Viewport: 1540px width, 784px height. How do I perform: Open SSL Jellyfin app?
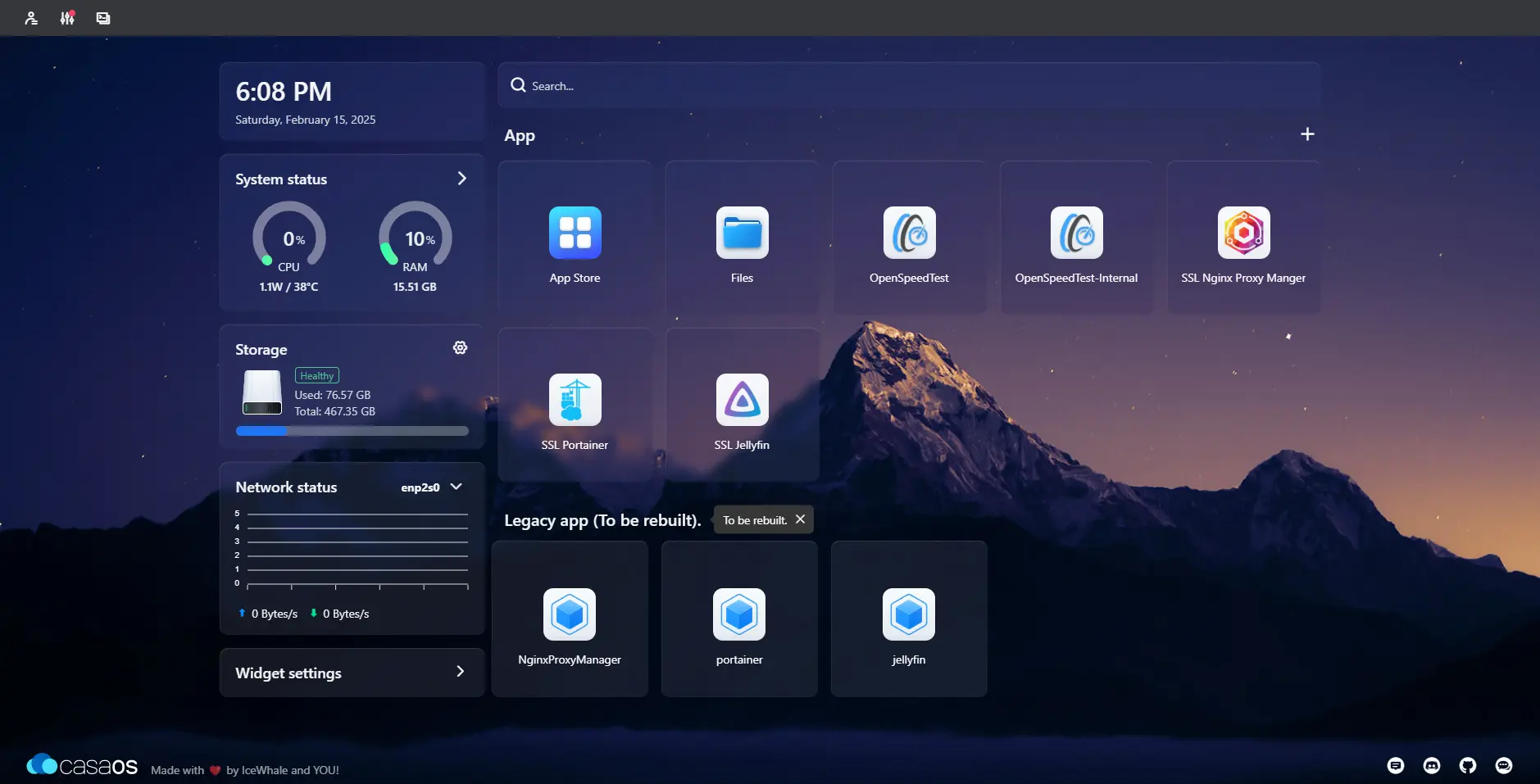[742, 400]
